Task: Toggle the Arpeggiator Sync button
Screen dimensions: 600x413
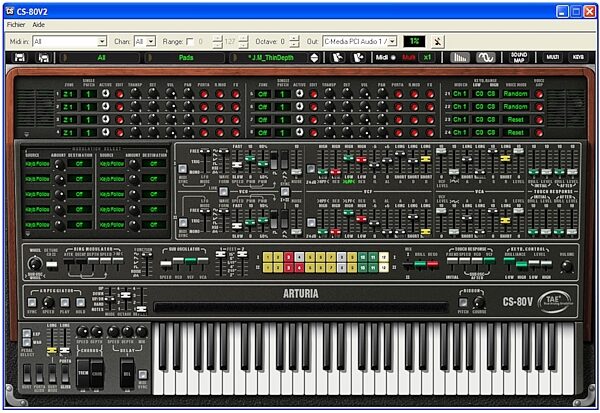Action: point(32,302)
